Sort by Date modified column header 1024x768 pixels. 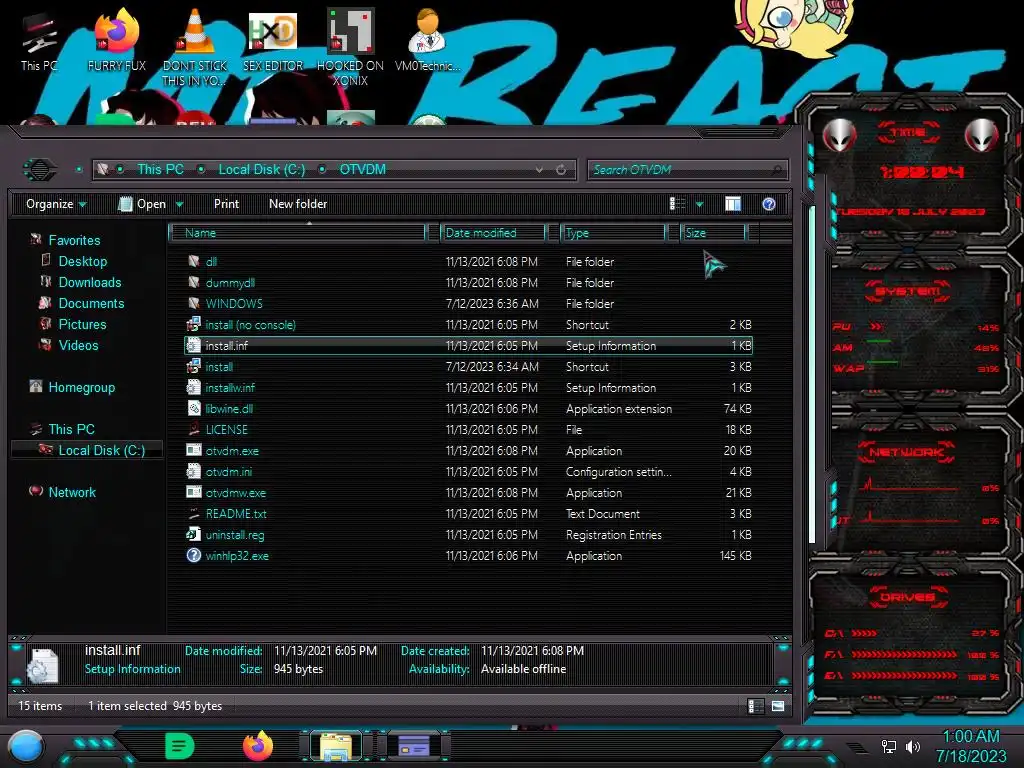click(x=493, y=233)
